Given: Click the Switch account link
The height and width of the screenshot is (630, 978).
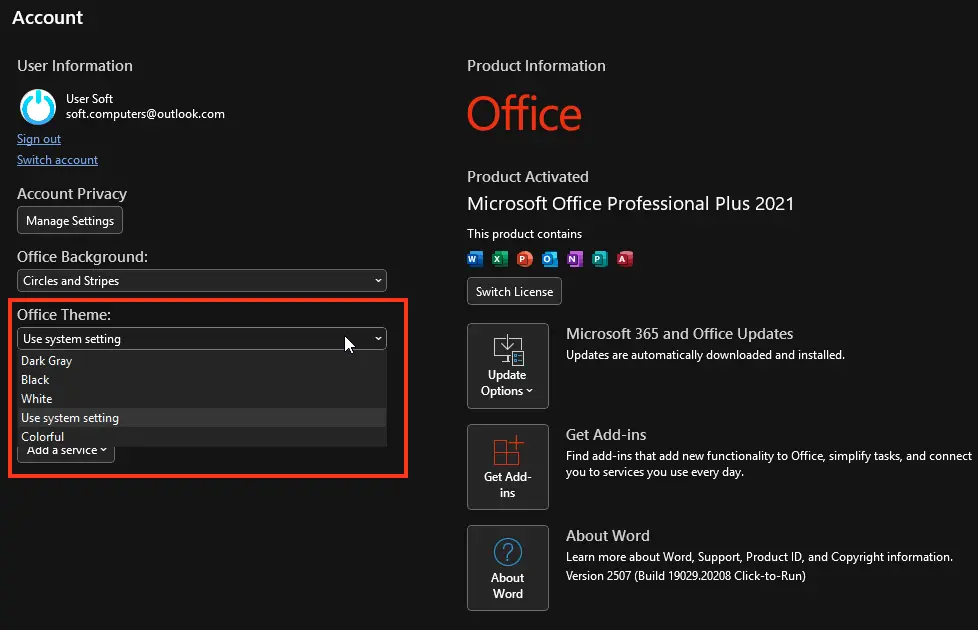Looking at the screenshot, I should click(x=57, y=160).
